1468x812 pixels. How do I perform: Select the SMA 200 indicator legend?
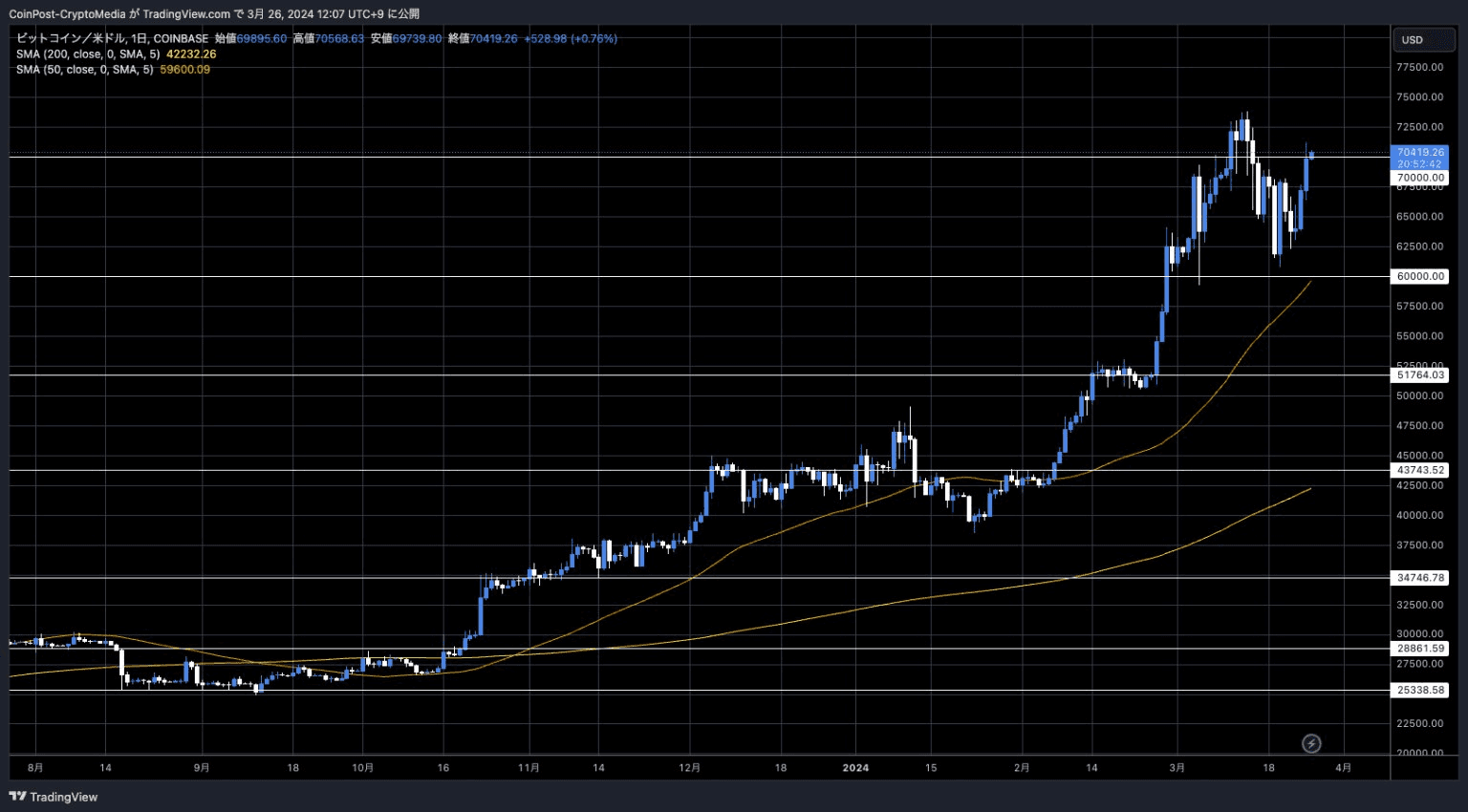88,54
